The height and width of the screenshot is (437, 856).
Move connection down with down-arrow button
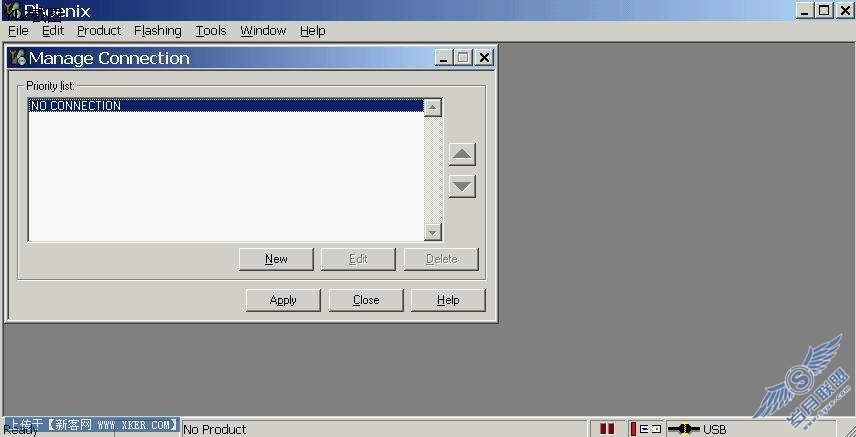pyautogui.click(x=462, y=186)
